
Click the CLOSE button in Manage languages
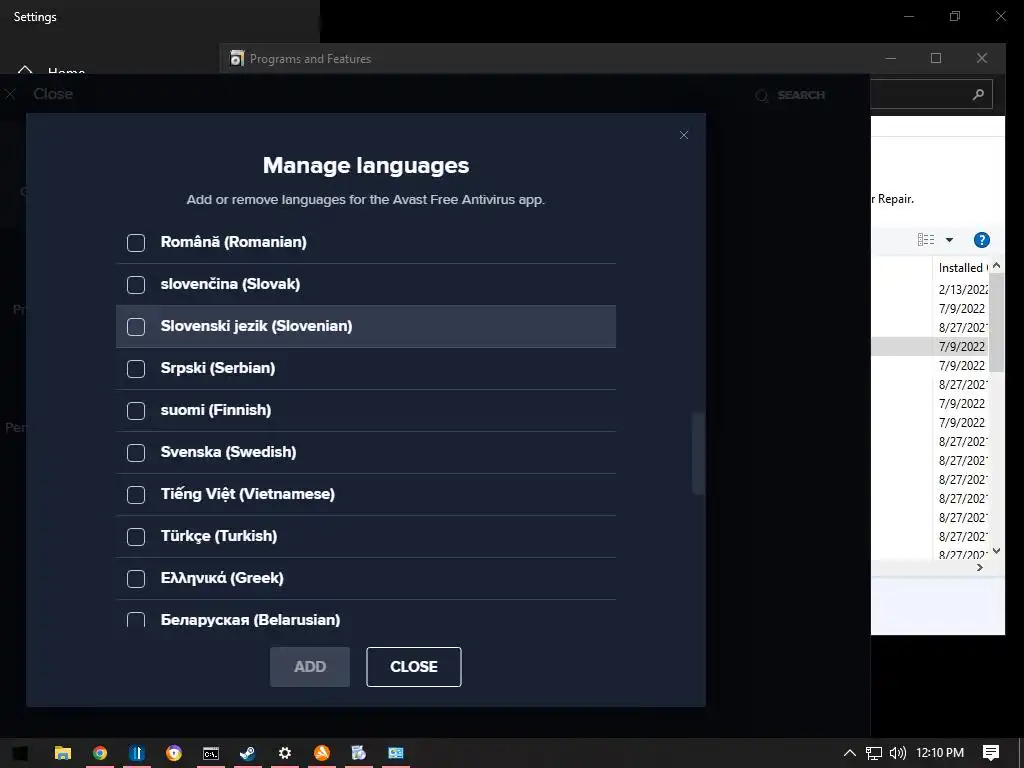pos(414,667)
